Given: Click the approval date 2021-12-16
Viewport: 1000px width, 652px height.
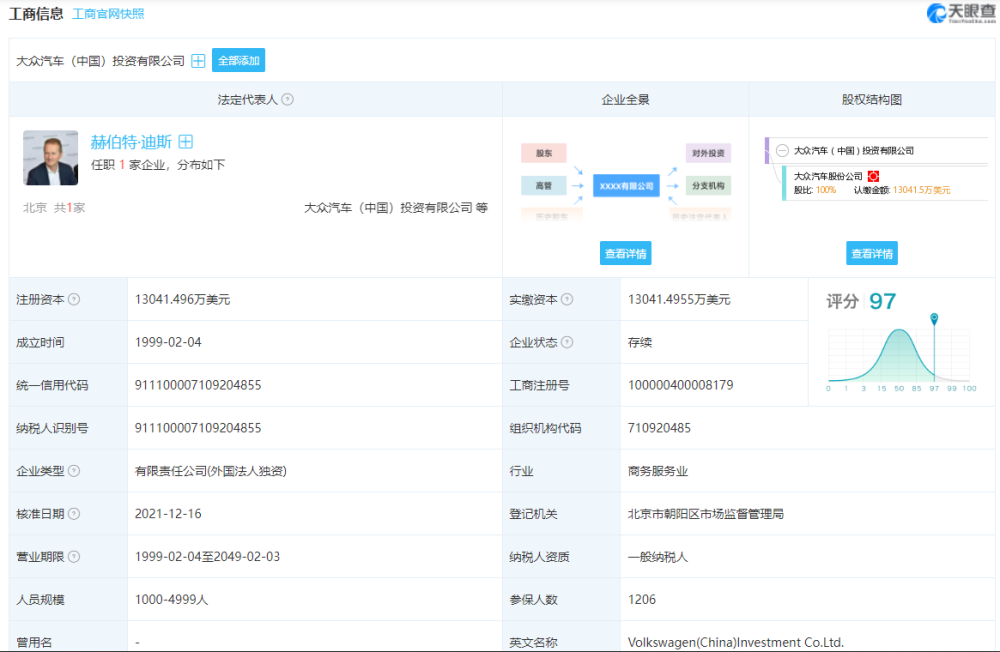Looking at the screenshot, I should [168, 514].
